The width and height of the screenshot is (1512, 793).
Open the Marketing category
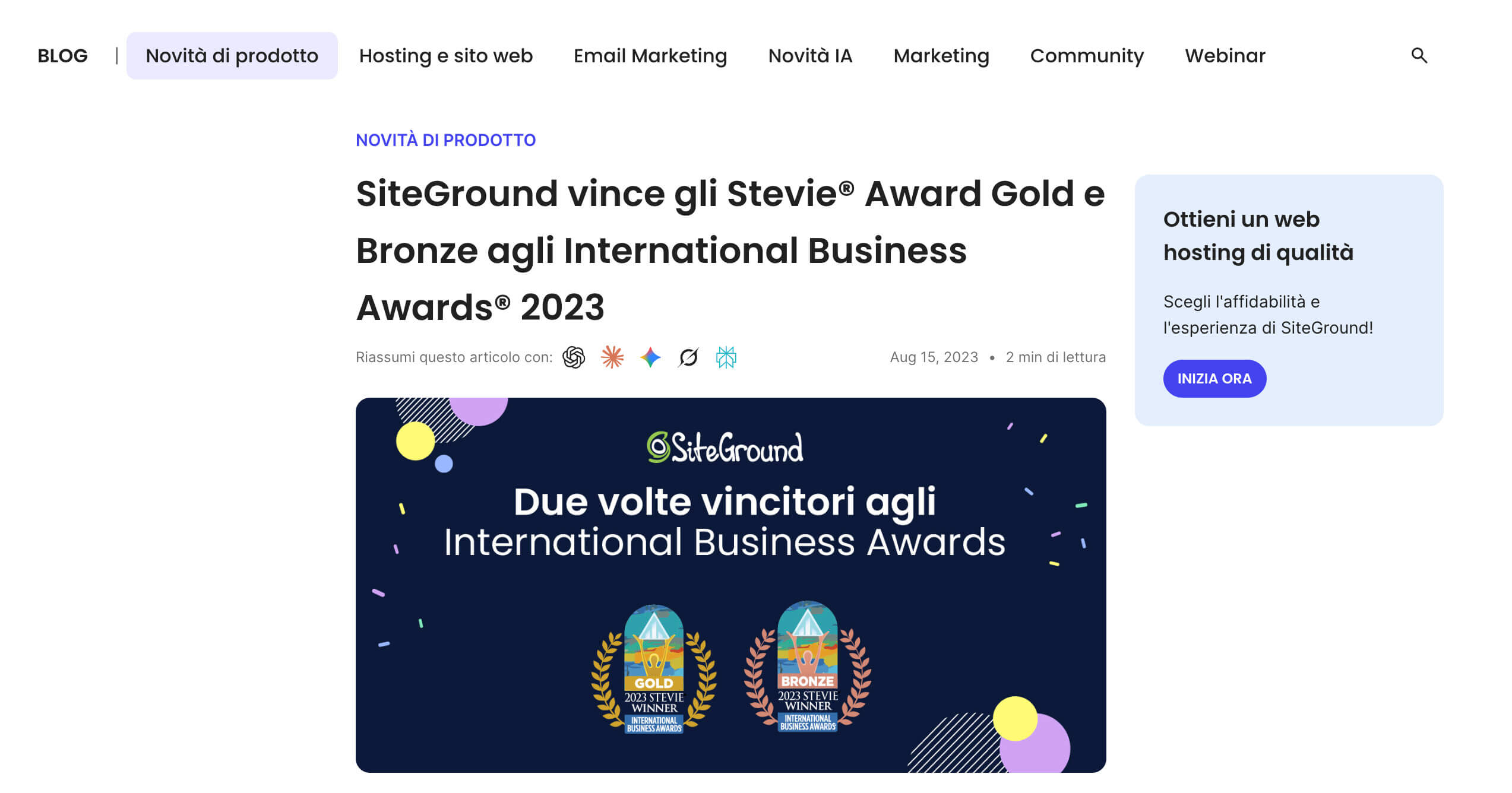click(x=941, y=55)
